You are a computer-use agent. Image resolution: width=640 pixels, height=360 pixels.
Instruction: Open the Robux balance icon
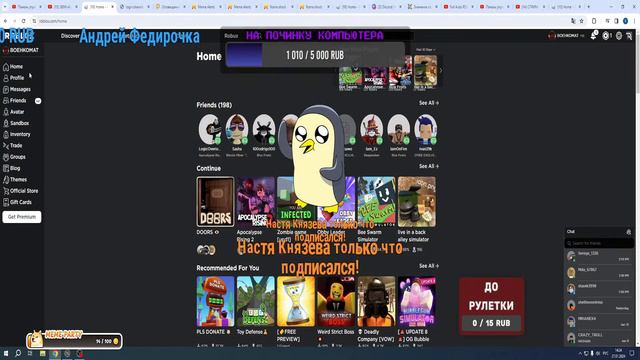pos(607,36)
